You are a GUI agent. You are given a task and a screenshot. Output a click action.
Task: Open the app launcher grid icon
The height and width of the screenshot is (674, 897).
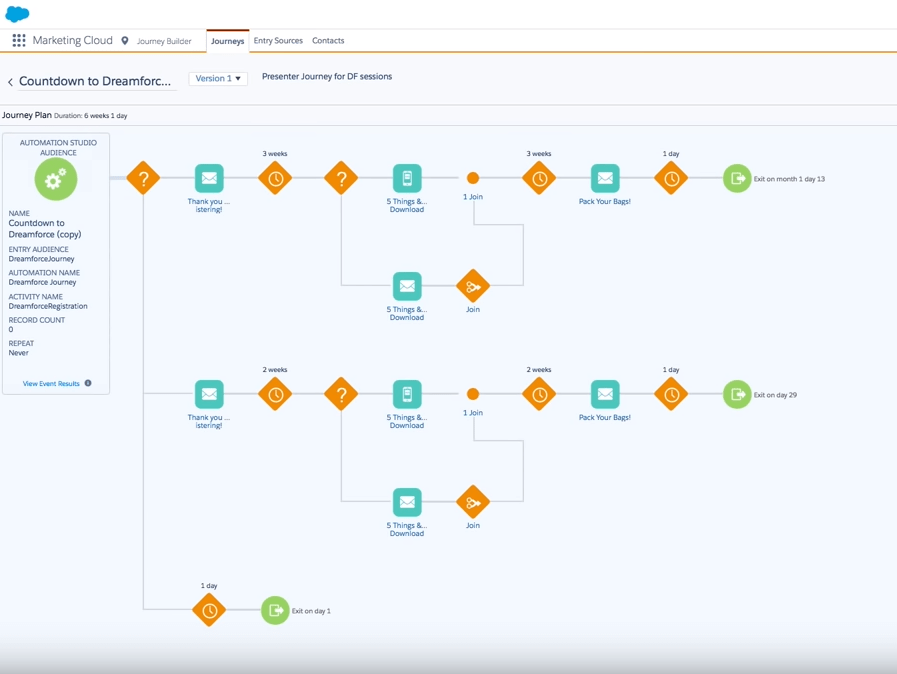point(19,40)
